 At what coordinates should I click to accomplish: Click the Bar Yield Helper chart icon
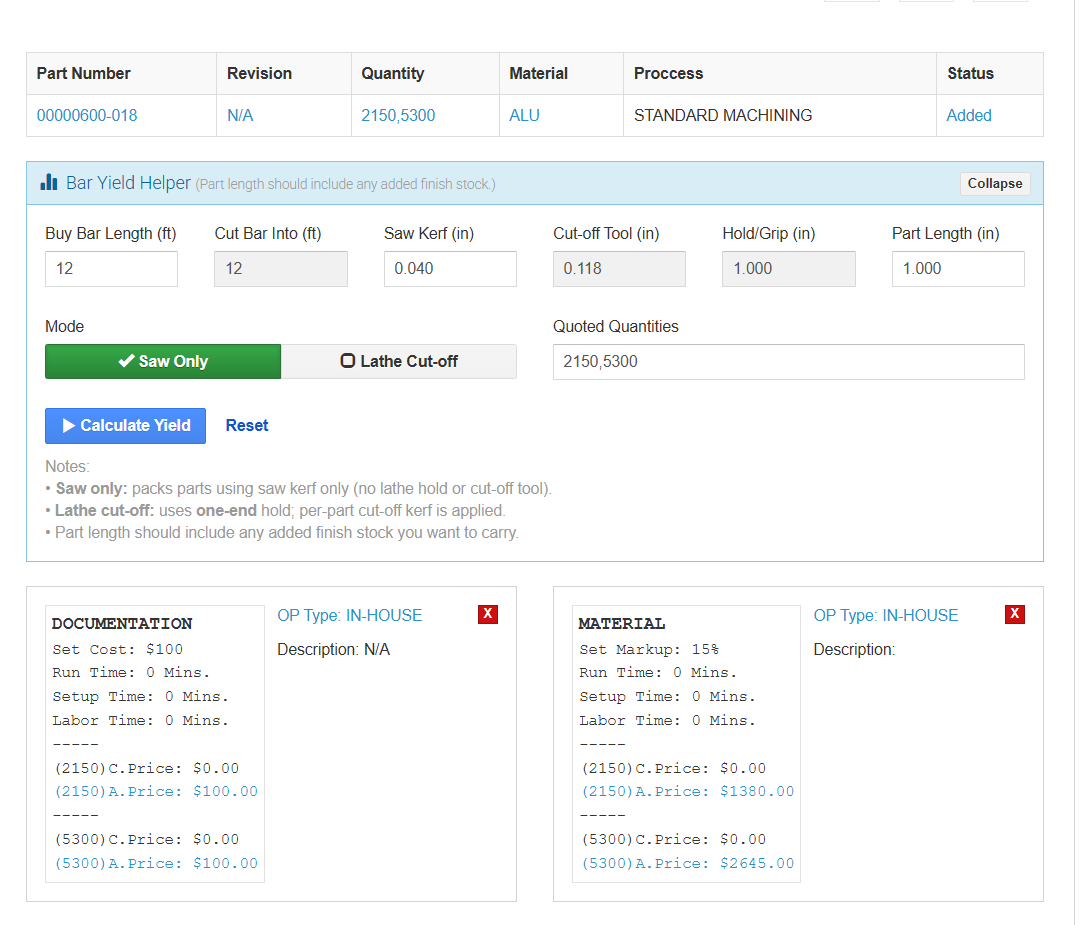tap(49, 183)
